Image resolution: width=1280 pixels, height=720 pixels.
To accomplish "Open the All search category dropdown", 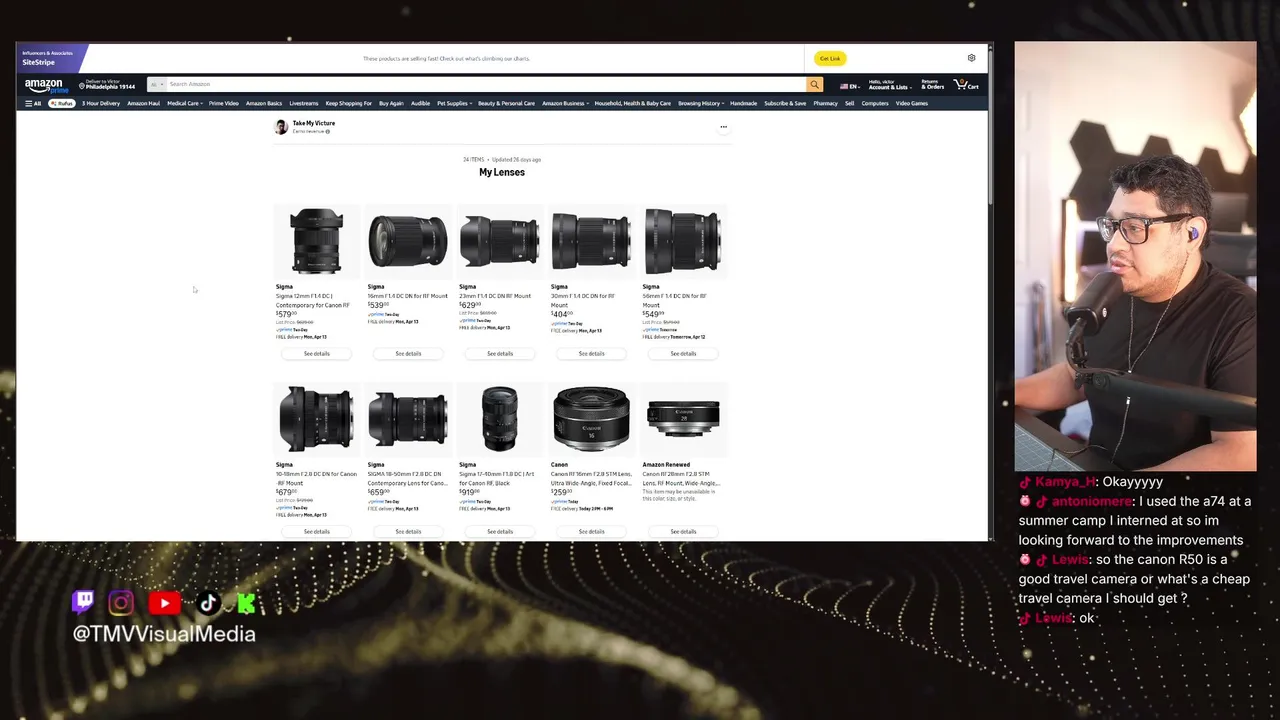I will tap(155, 84).
